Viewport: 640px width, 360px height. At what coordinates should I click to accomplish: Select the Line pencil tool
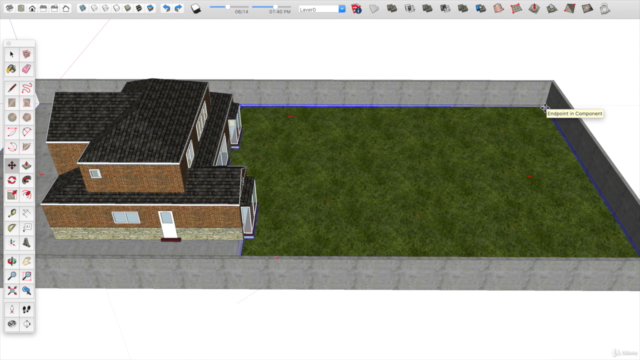point(12,88)
